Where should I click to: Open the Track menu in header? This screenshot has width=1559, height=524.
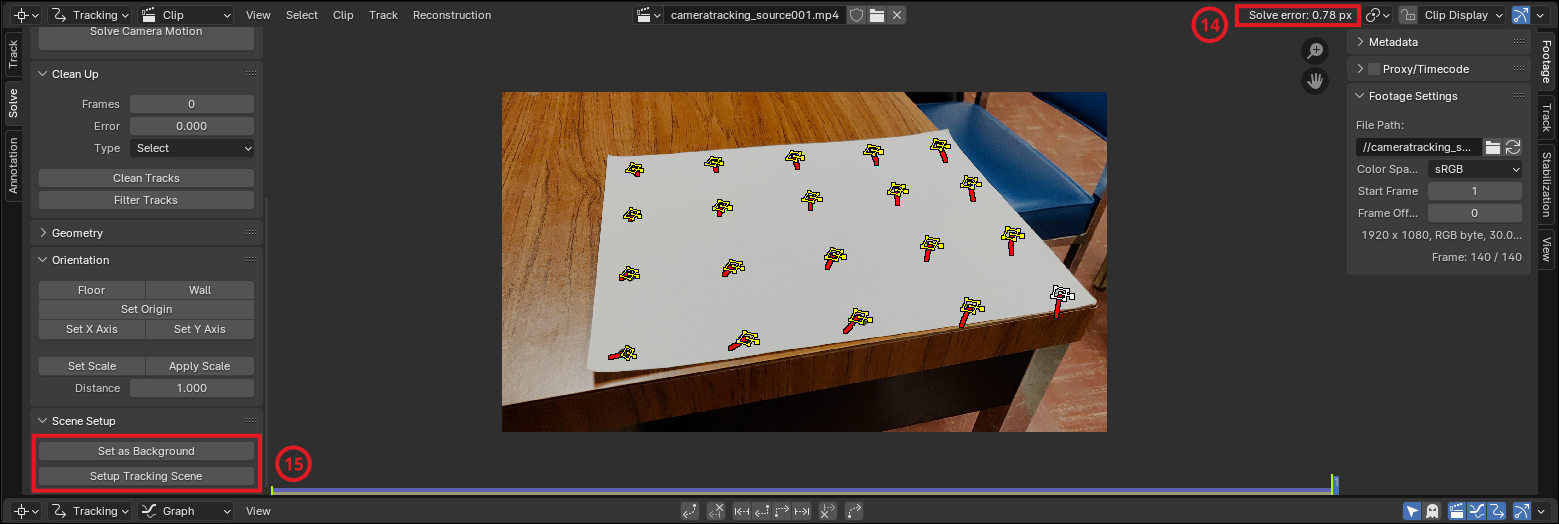(x=383, y=15)
